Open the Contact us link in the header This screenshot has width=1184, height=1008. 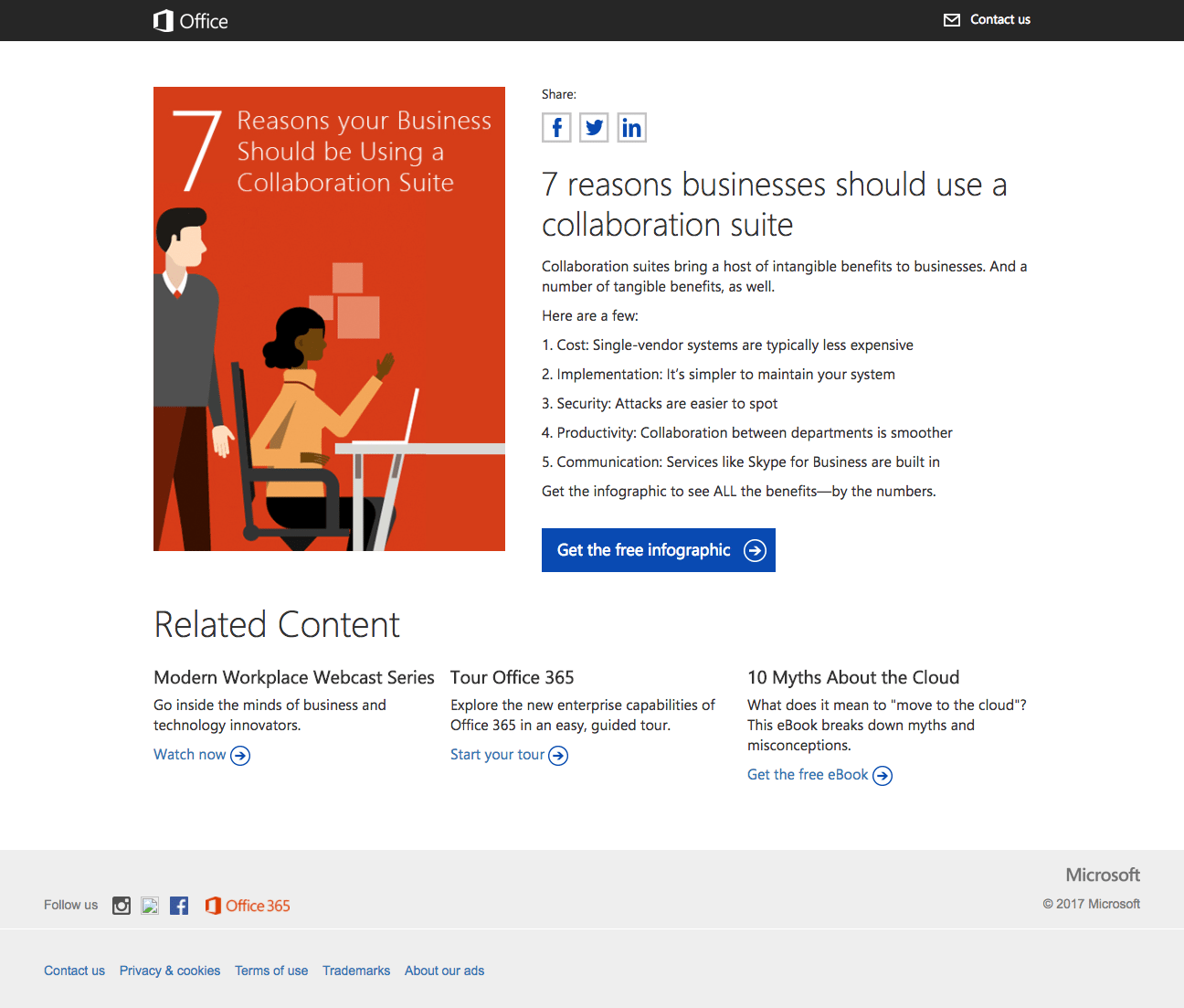tap(999, 20)
